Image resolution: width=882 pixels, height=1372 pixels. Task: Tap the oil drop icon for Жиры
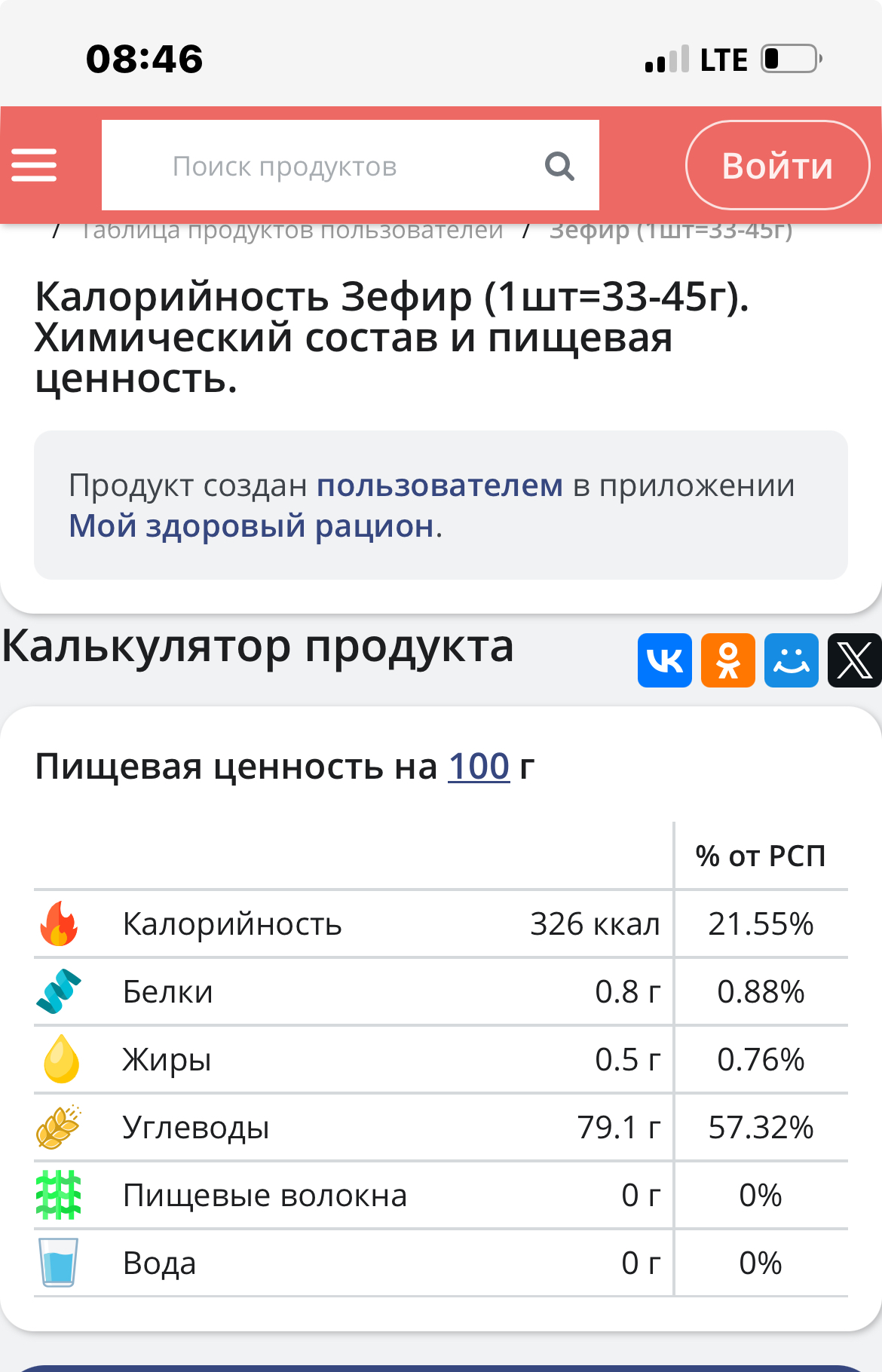[61, 1059]
